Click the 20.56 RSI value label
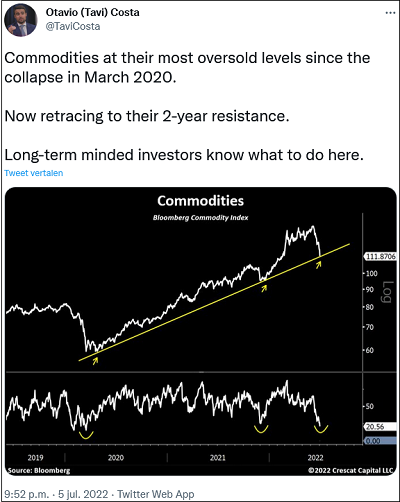This screenshot has height=502, width=400. coord(376,427)
